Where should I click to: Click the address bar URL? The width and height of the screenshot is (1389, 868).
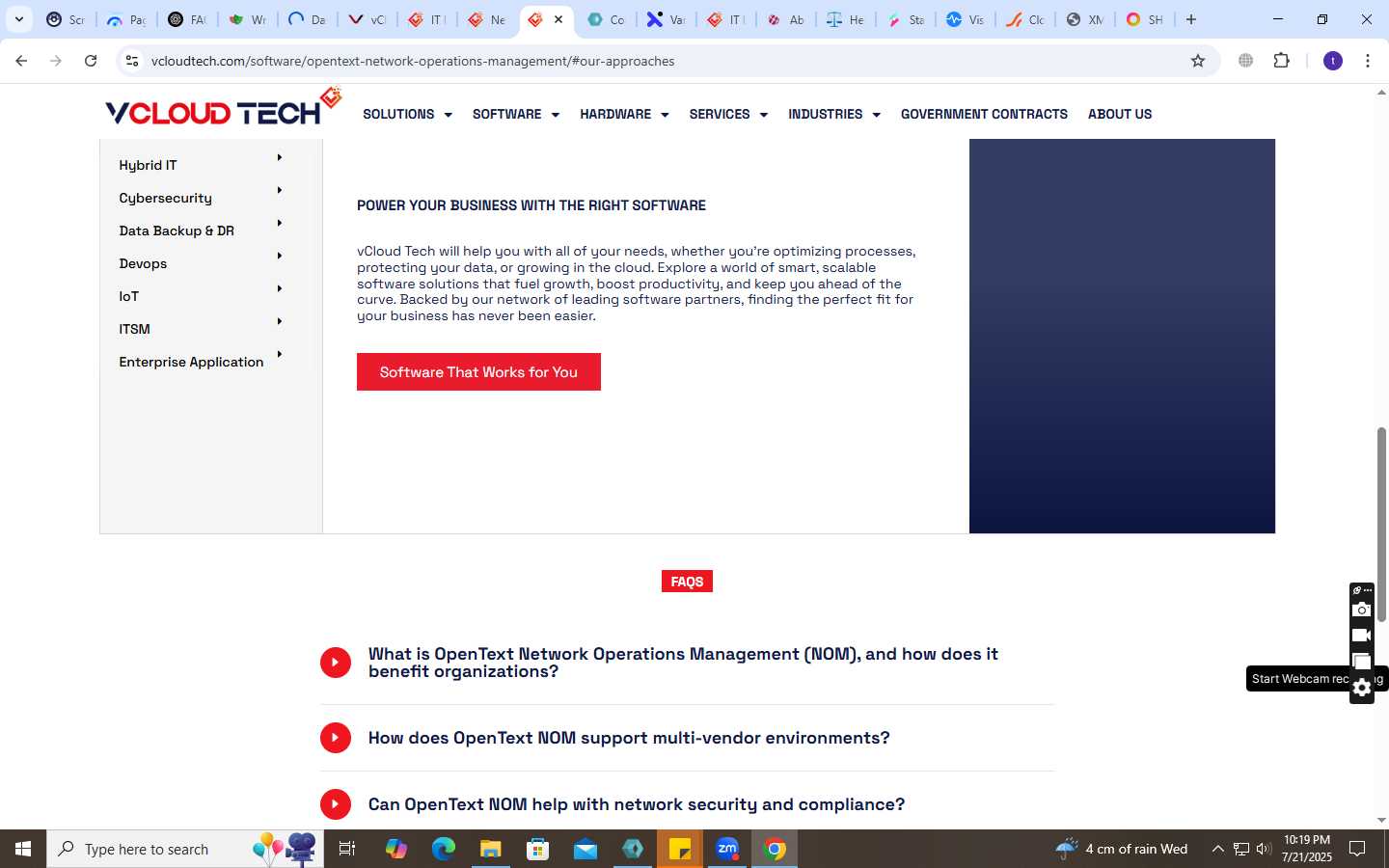tap(413, 61)
